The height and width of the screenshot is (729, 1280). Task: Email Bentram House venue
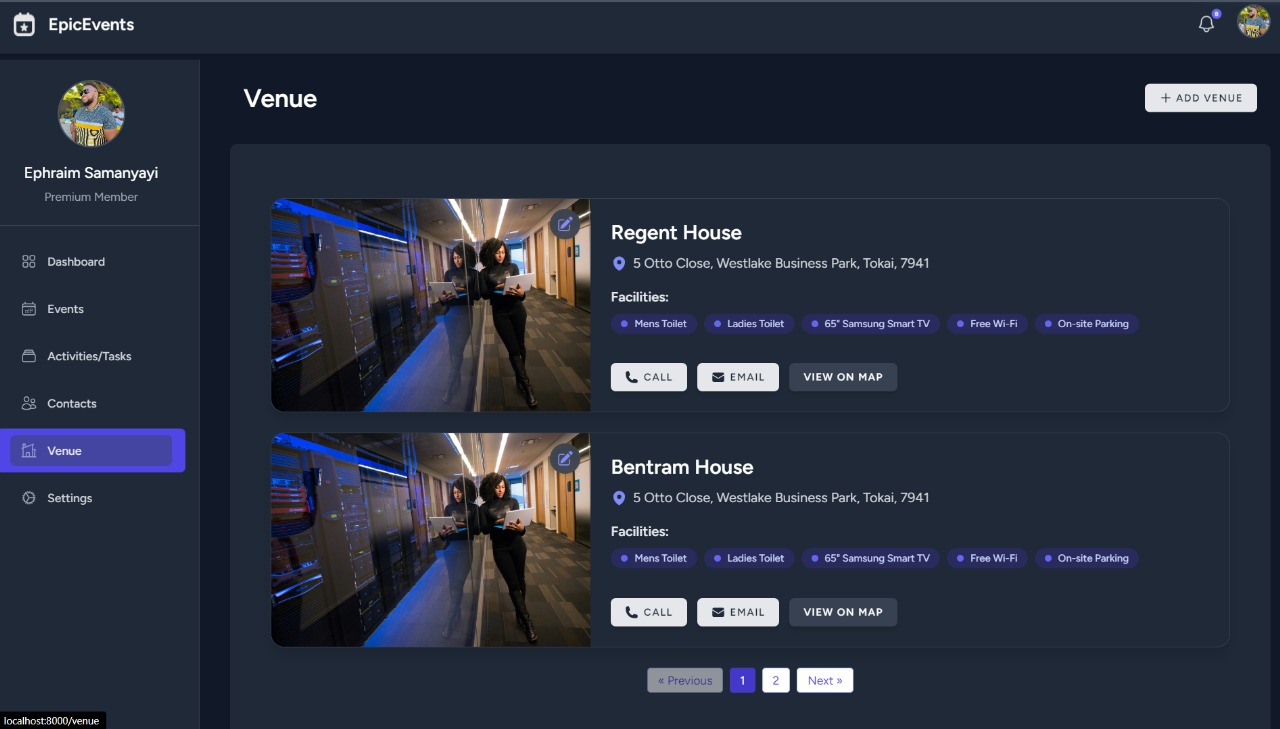[x=738, y=611]
